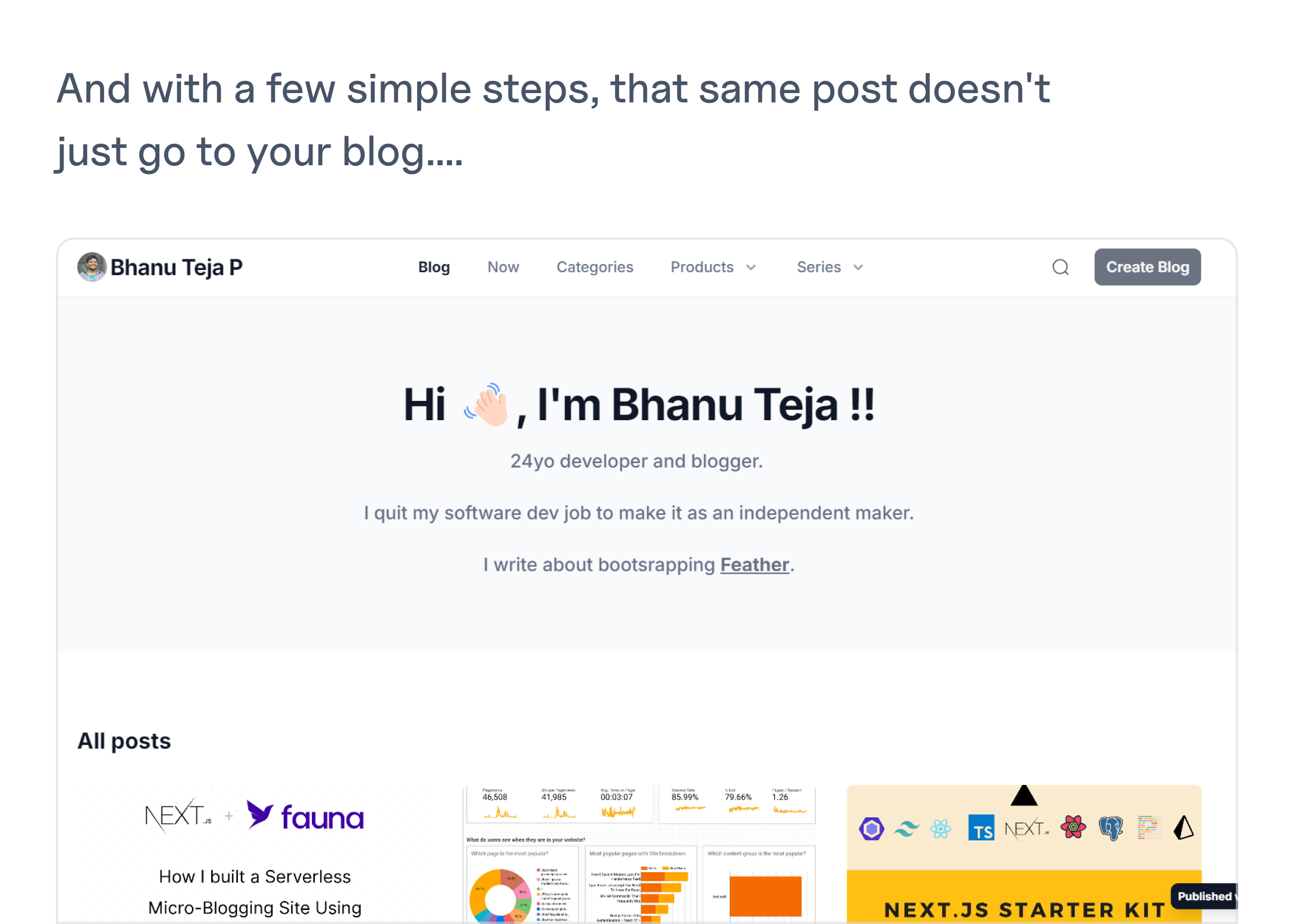This screenshot has height=924, width=1294.
Task: Go to the Now page
Action: pos(503,267)
